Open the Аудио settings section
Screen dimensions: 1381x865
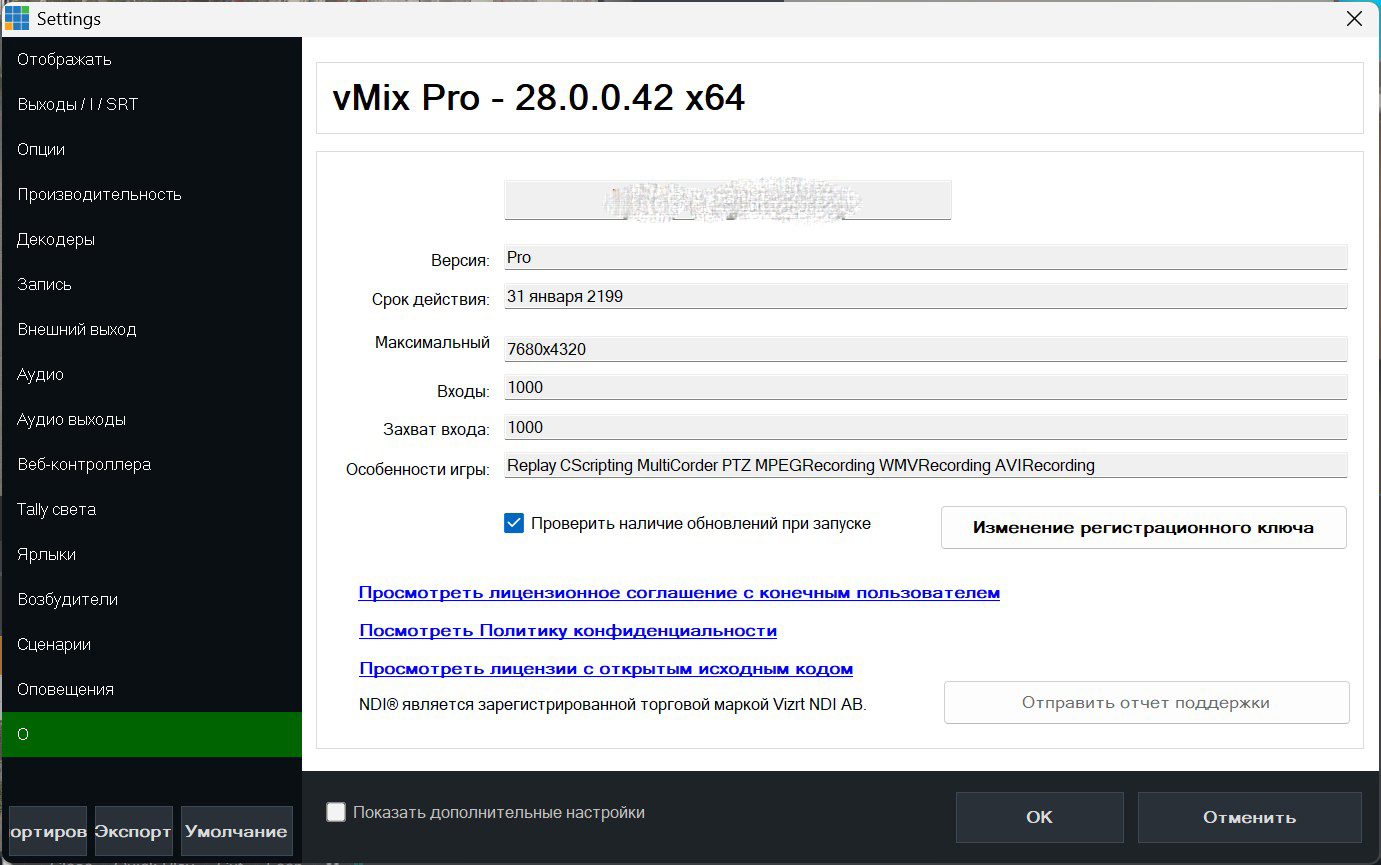click(x=40, y=374)
